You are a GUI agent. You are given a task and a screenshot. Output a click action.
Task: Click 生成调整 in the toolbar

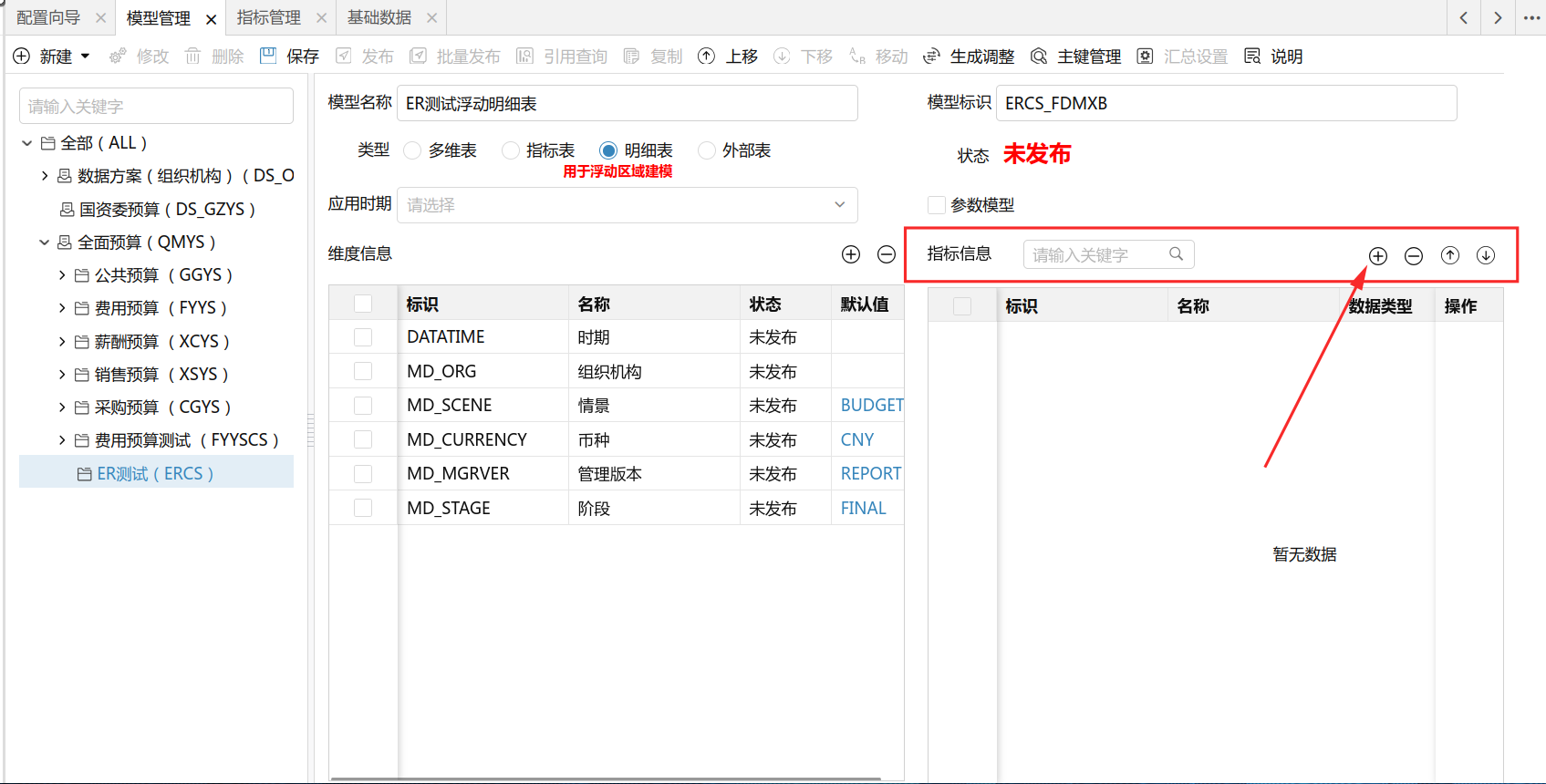[x=970, y=57]
